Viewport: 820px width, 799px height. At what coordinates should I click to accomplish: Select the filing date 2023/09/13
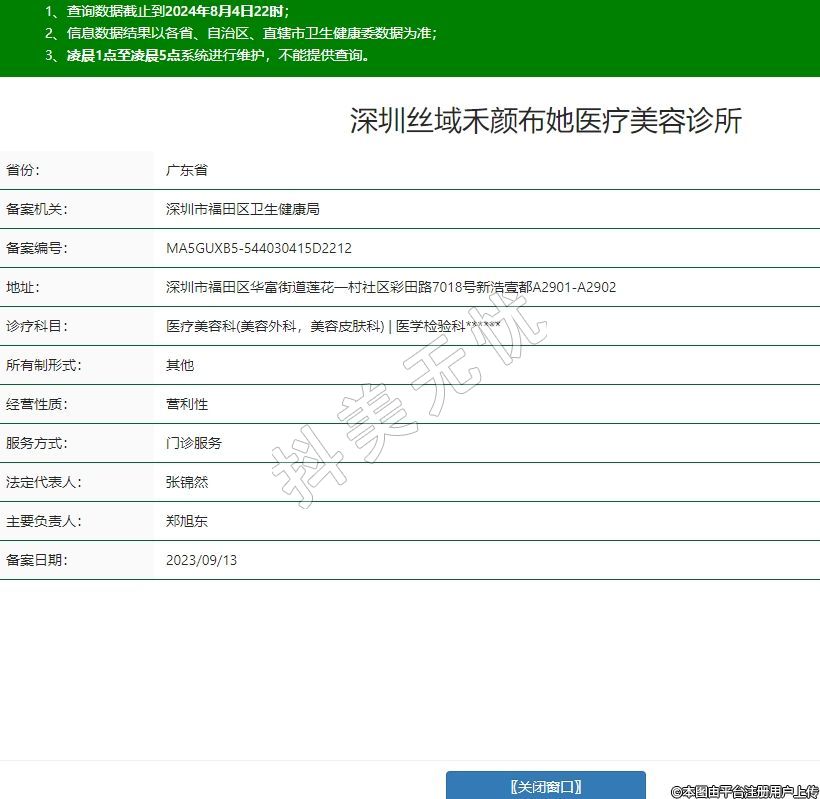(201, 560)
